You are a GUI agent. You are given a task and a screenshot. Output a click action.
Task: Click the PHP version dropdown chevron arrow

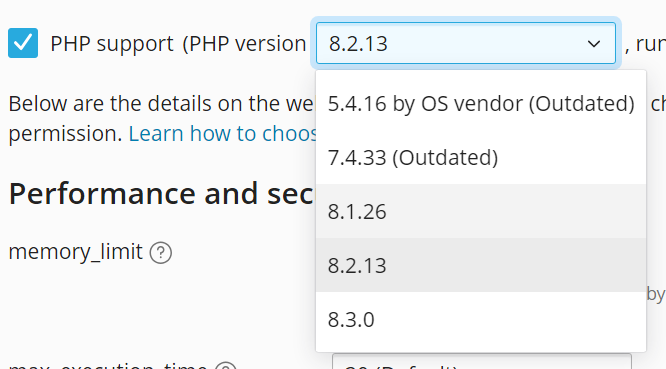coord(593,43)
